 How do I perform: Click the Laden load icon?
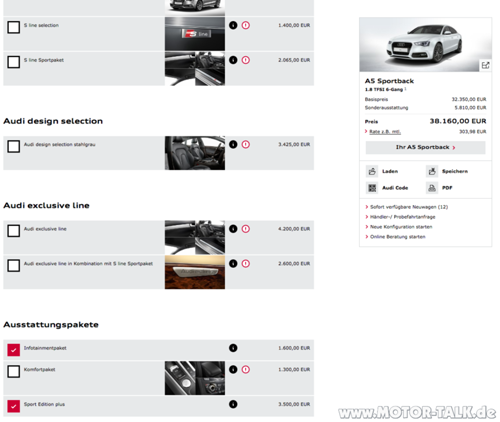[372, 171]
